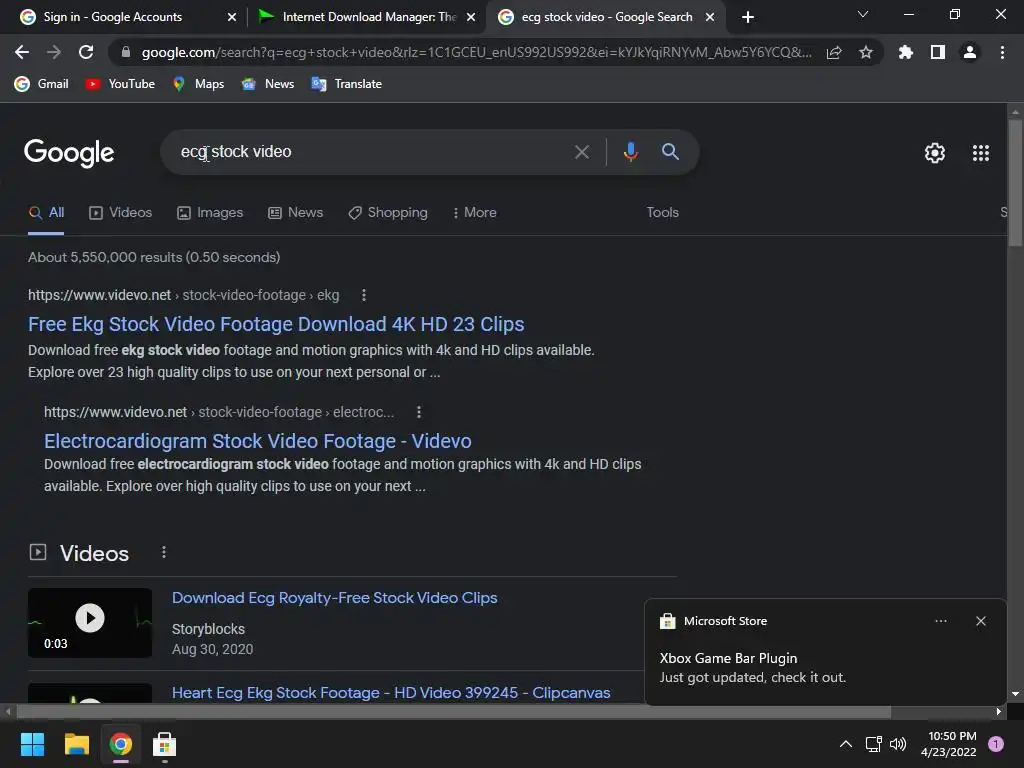Open the search Tools options
The width and height of the screenshot is (1024, 768).
(x=662, y=213)
